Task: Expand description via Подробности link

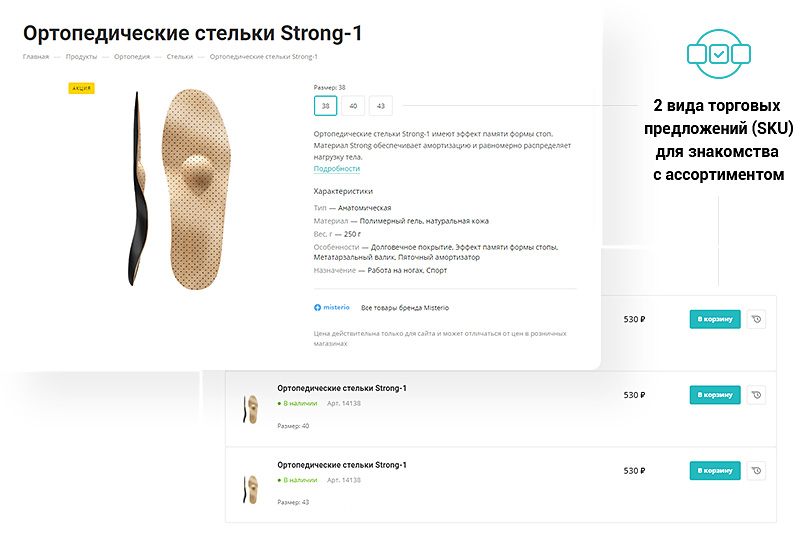Action: point(336,169)
